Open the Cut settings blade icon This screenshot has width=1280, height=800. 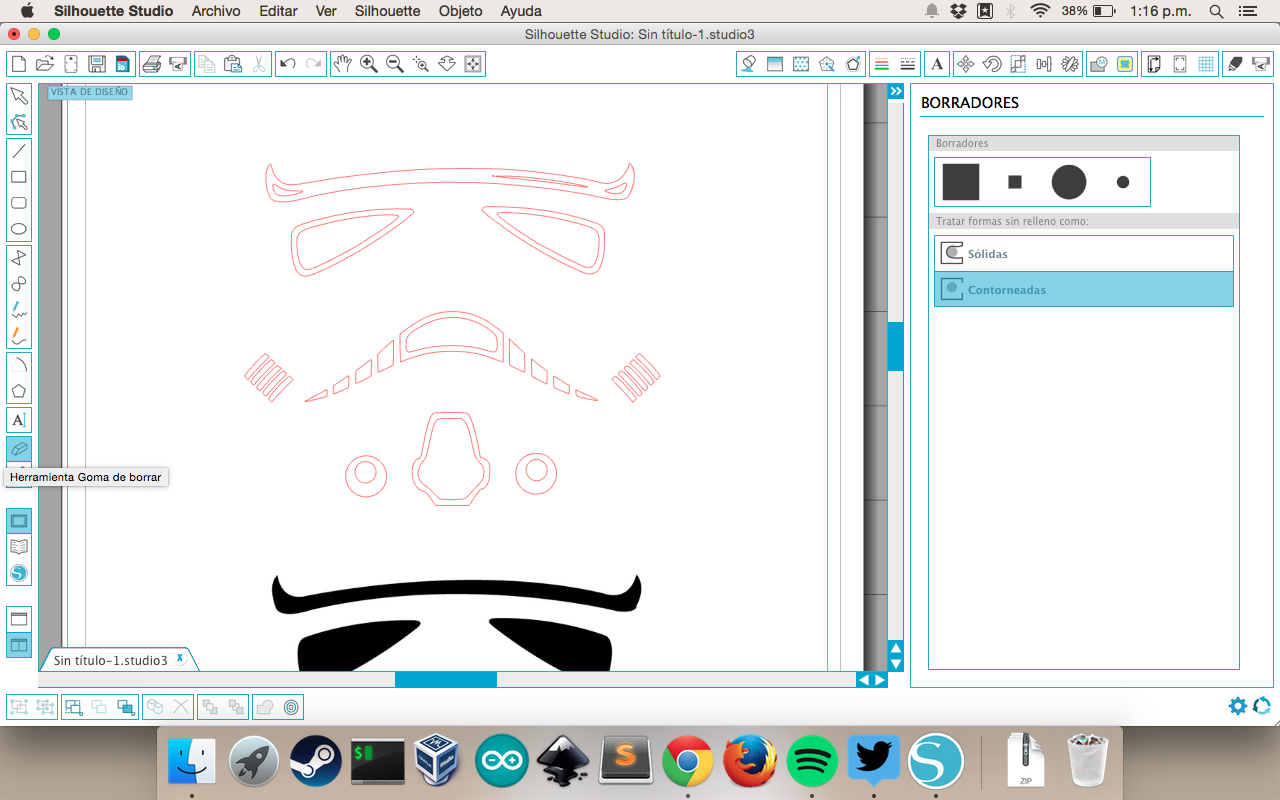tap(1235, 64)
